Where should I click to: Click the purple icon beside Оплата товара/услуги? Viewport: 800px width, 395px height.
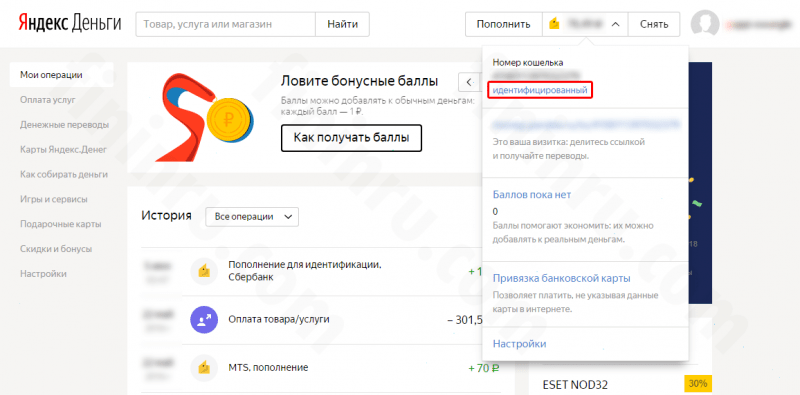[x=205, y=320]
